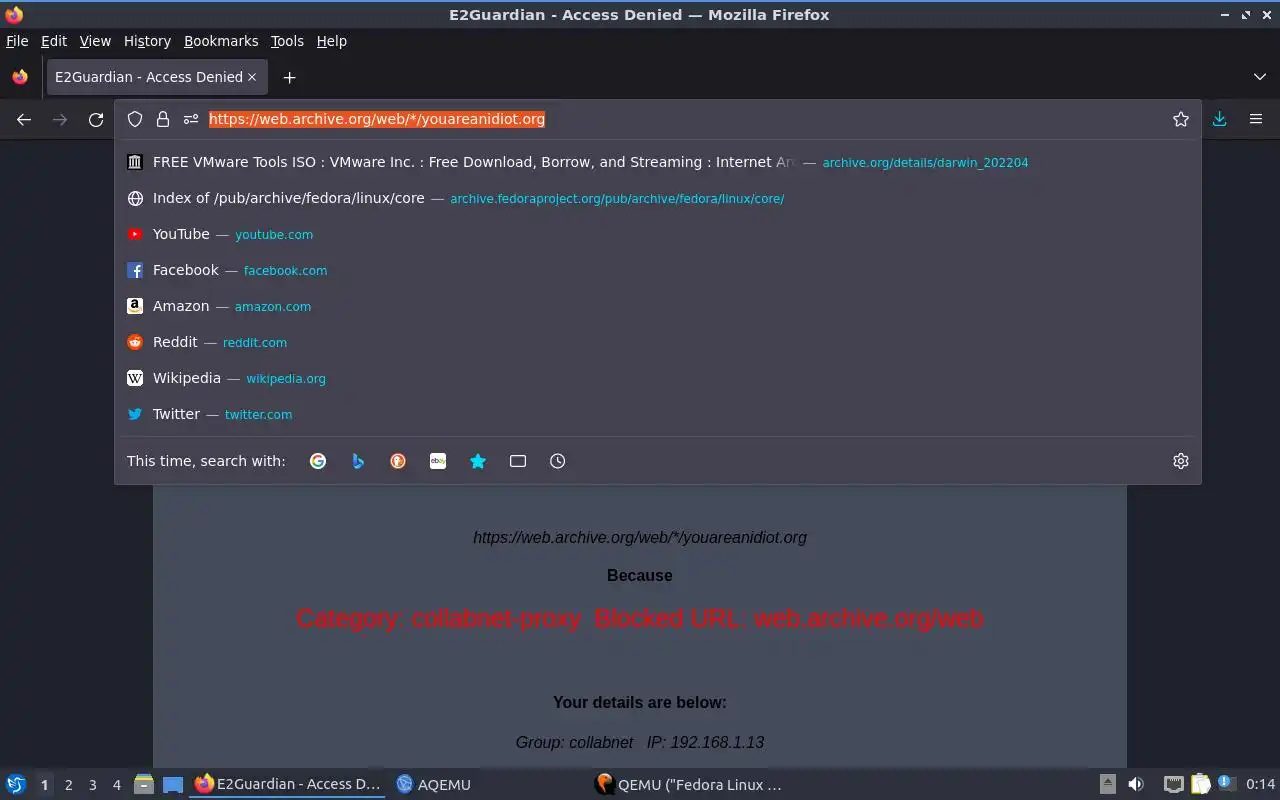Viewport: 1280px width, 800px height.
Task: Open search settings gear in dropdown
Action: [1181, 461]
